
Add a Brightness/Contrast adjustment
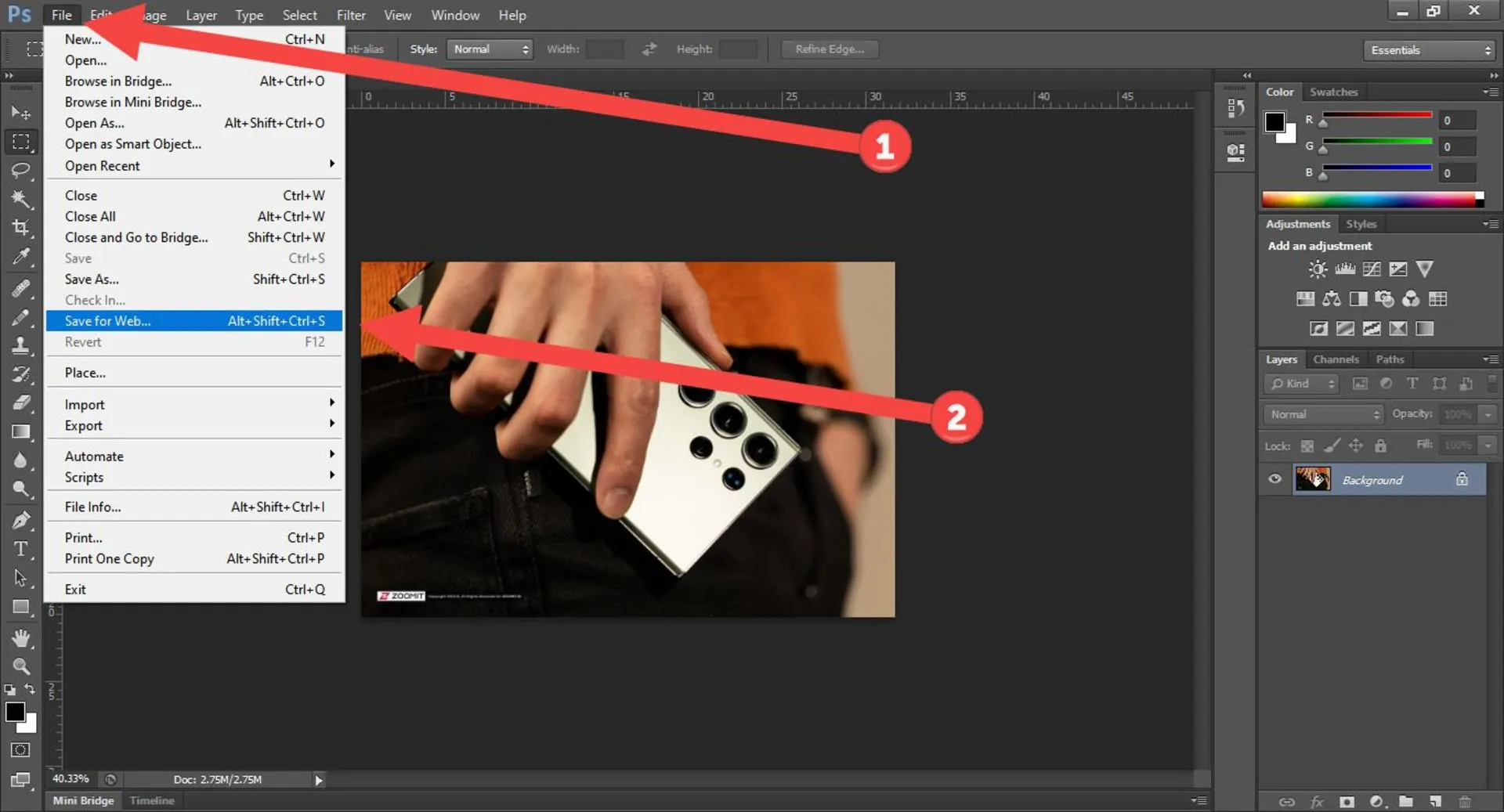(x=1318, y=269)
